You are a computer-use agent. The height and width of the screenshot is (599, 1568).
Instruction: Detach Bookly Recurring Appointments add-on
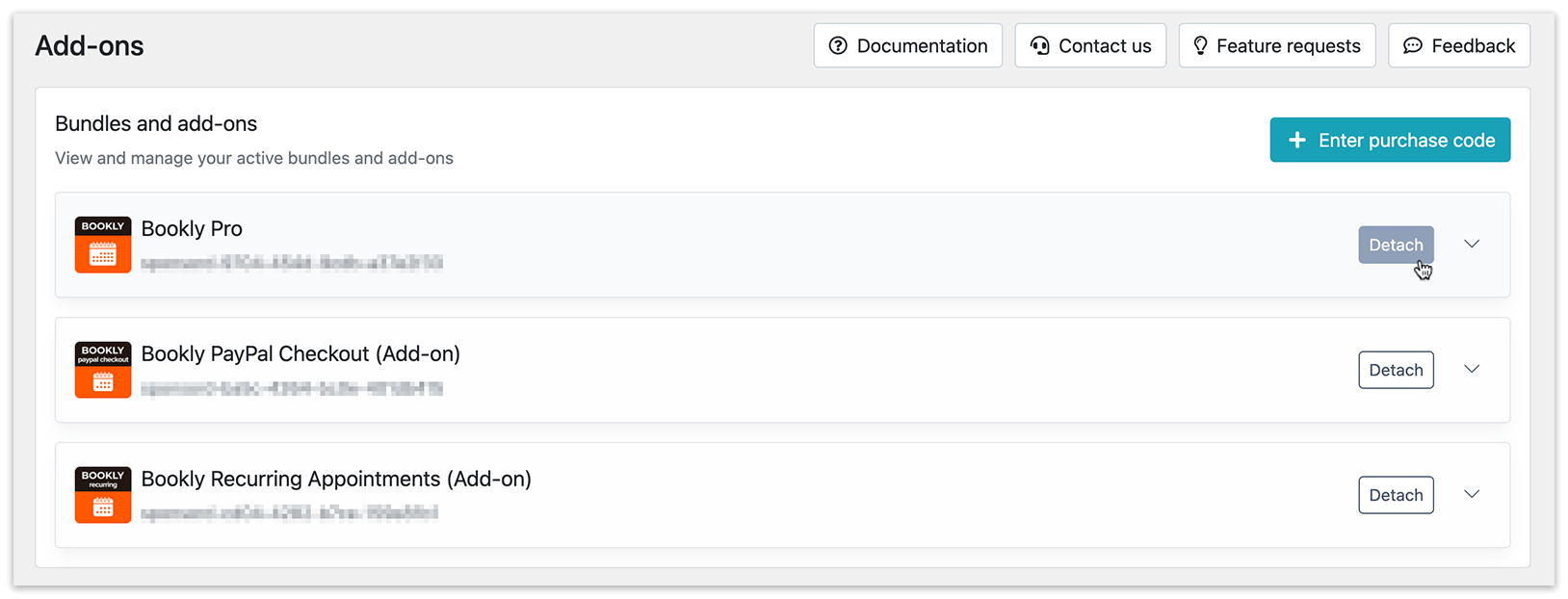pos(1396,495)
